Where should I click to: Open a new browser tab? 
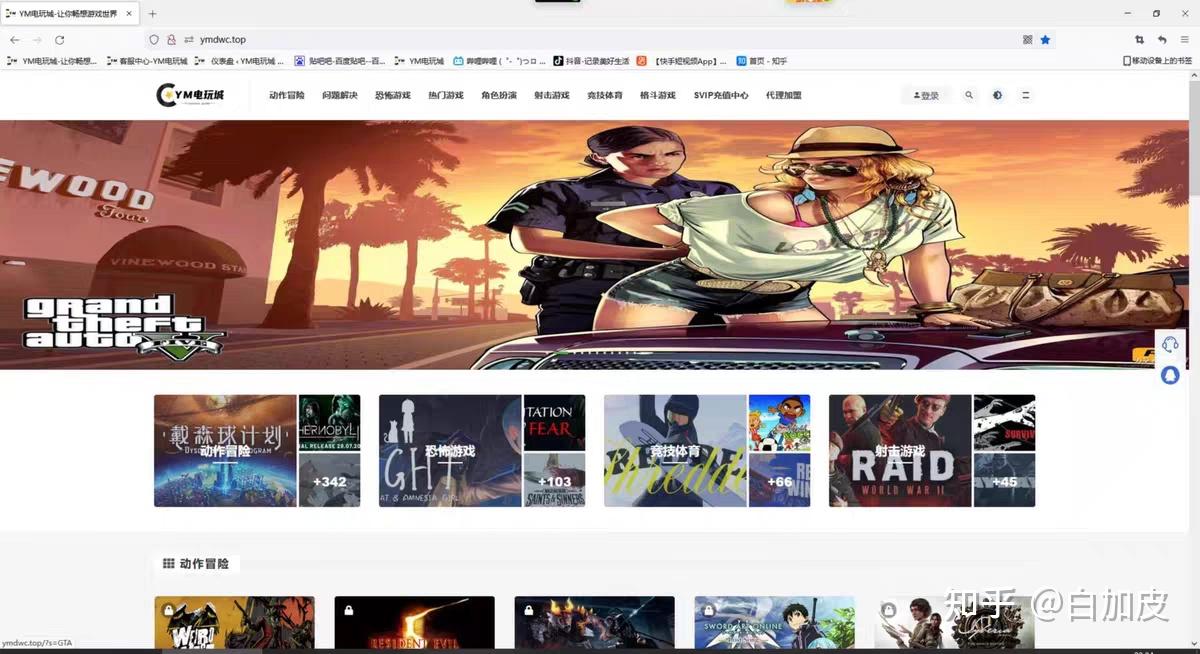point(152,14)
